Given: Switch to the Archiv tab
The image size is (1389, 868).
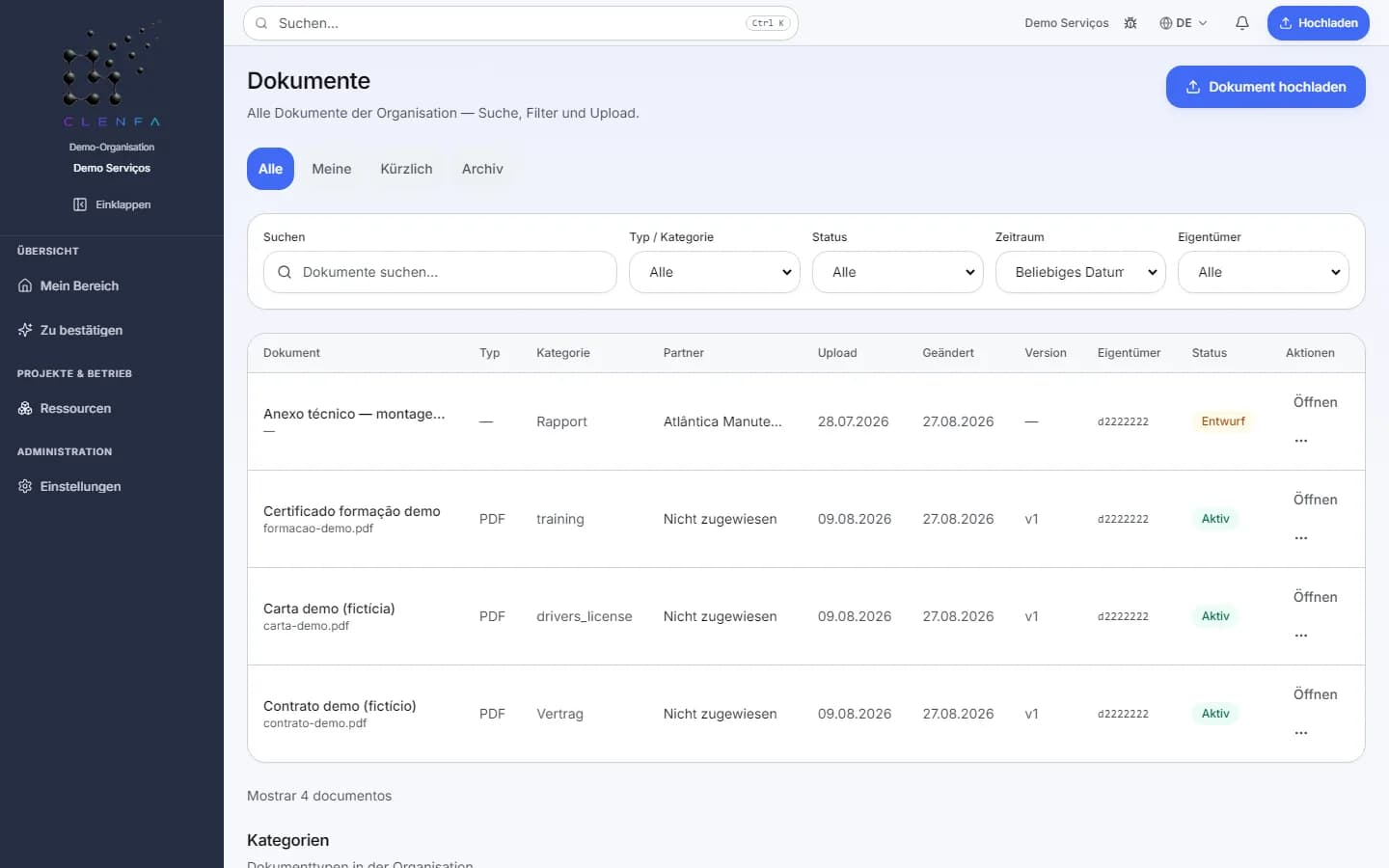Looking at the screenshot, I should pyautogui.click(x=482, y=169).
